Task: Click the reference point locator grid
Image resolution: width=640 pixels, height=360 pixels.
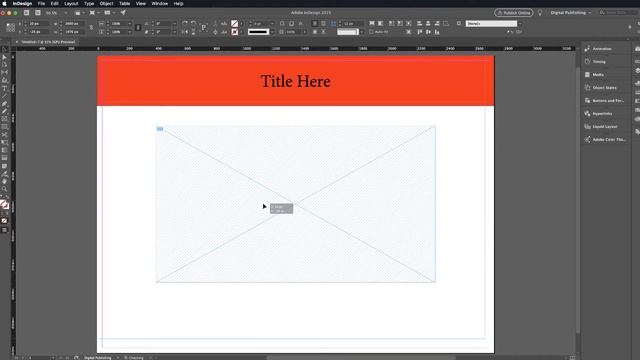Action: pos(11,28)
